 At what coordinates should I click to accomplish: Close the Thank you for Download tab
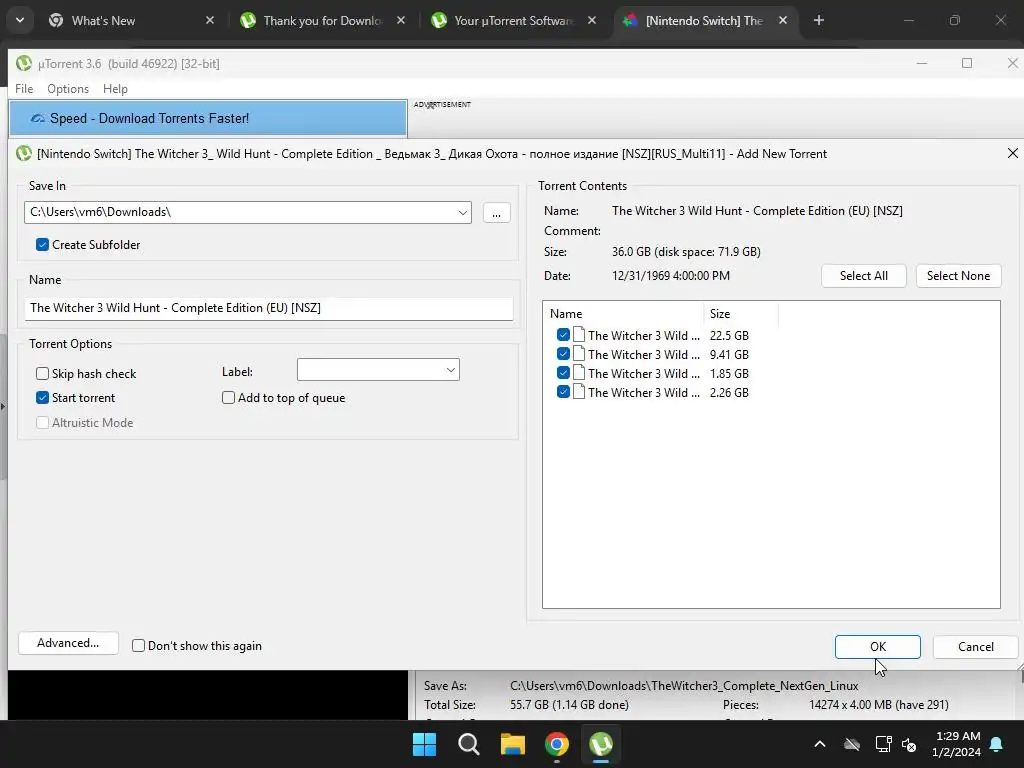(x=401, y=20)
